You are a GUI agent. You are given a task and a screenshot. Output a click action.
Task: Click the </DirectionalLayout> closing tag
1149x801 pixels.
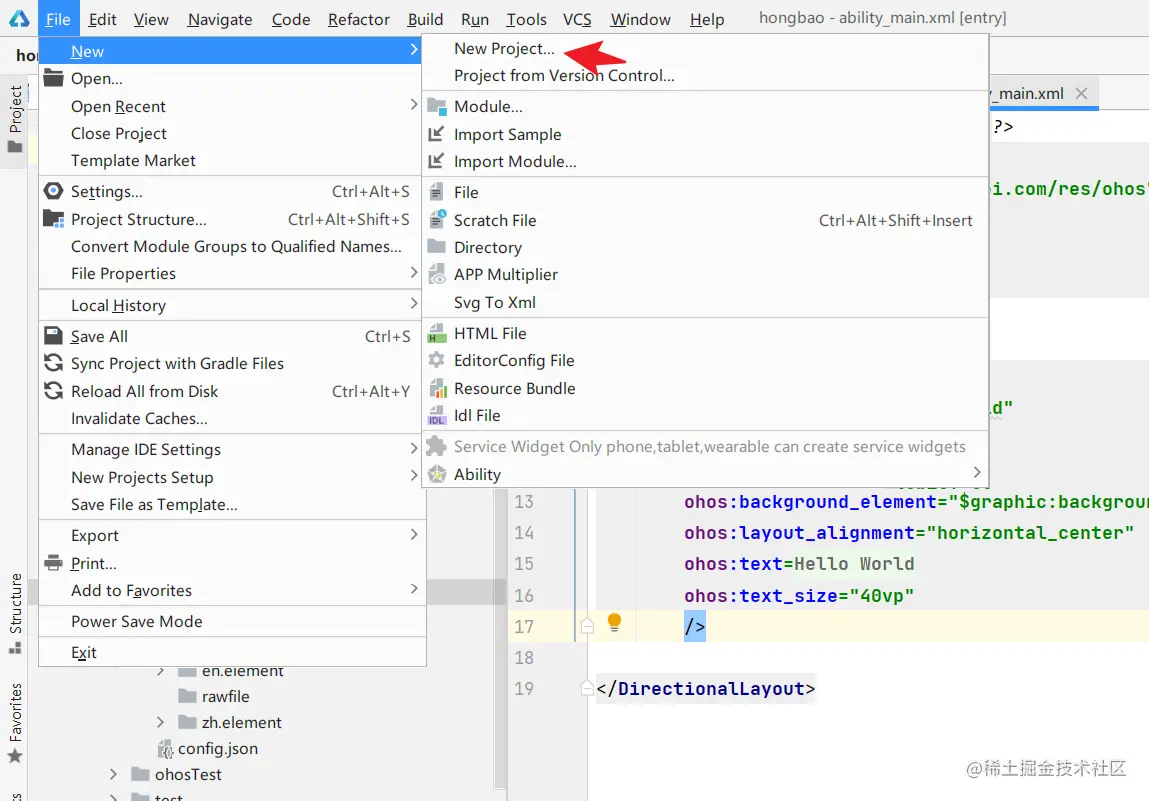706,689
